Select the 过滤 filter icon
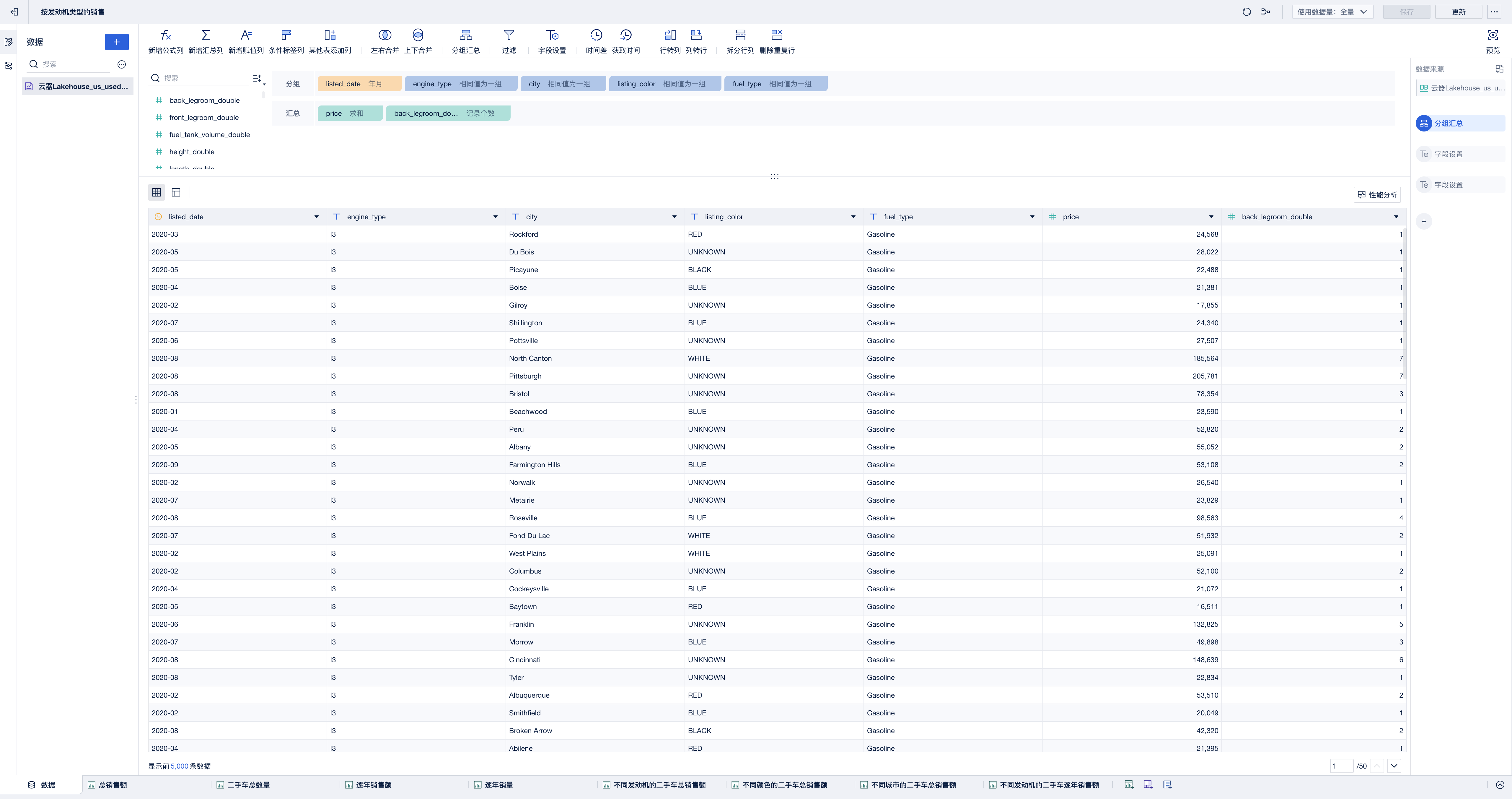Image resolution: width=1512 pixels, height=799 pixels. click(x=509, y=35)
